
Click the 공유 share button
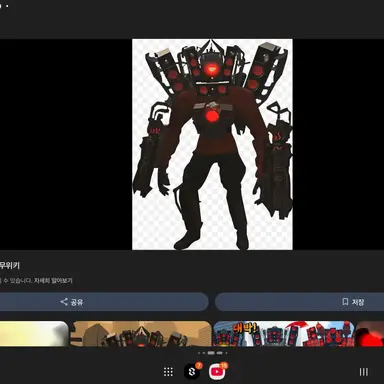(103, 302)
